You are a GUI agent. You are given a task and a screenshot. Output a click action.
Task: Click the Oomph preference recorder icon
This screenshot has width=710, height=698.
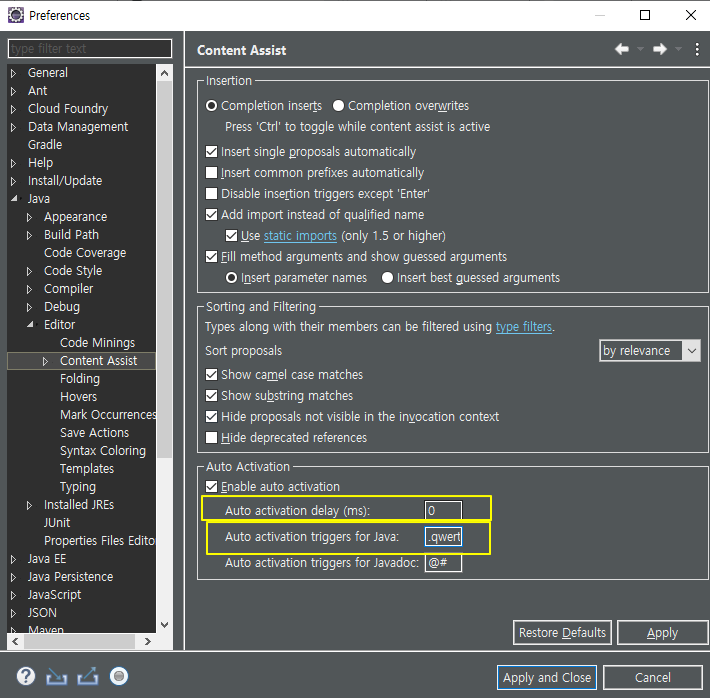click(119, 676)
